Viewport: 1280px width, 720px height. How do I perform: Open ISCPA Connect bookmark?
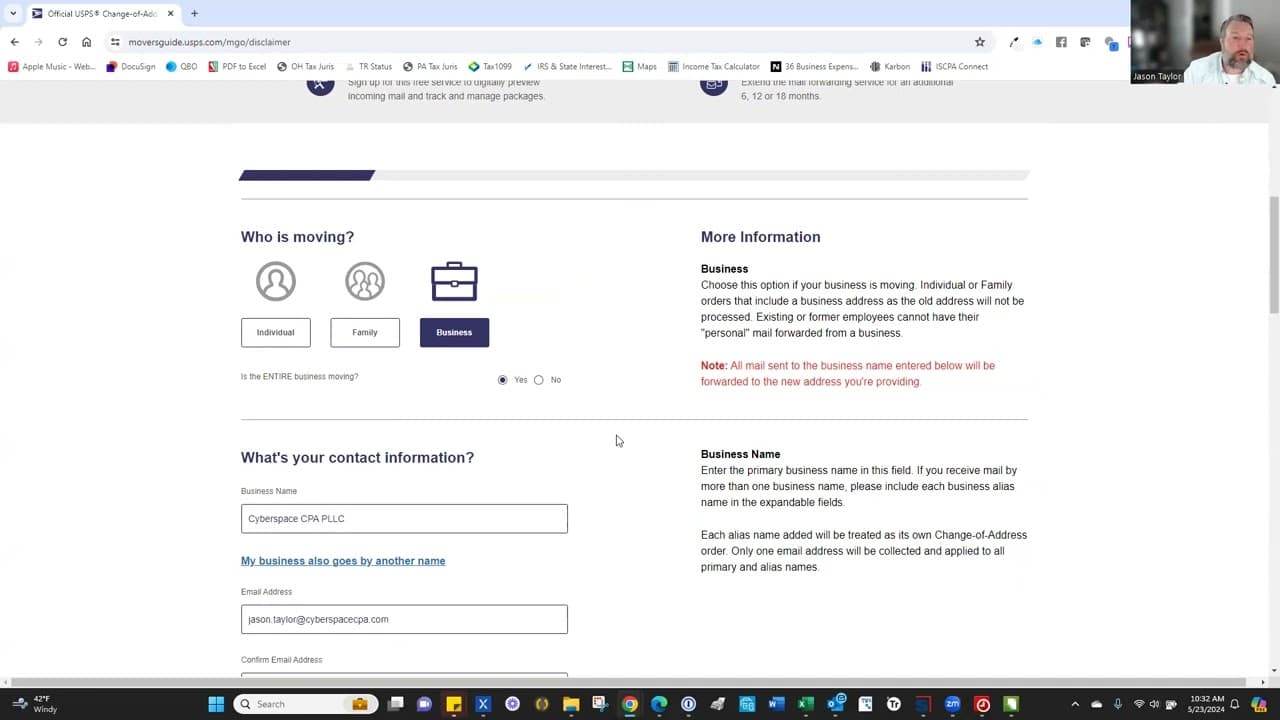[954, 67]
